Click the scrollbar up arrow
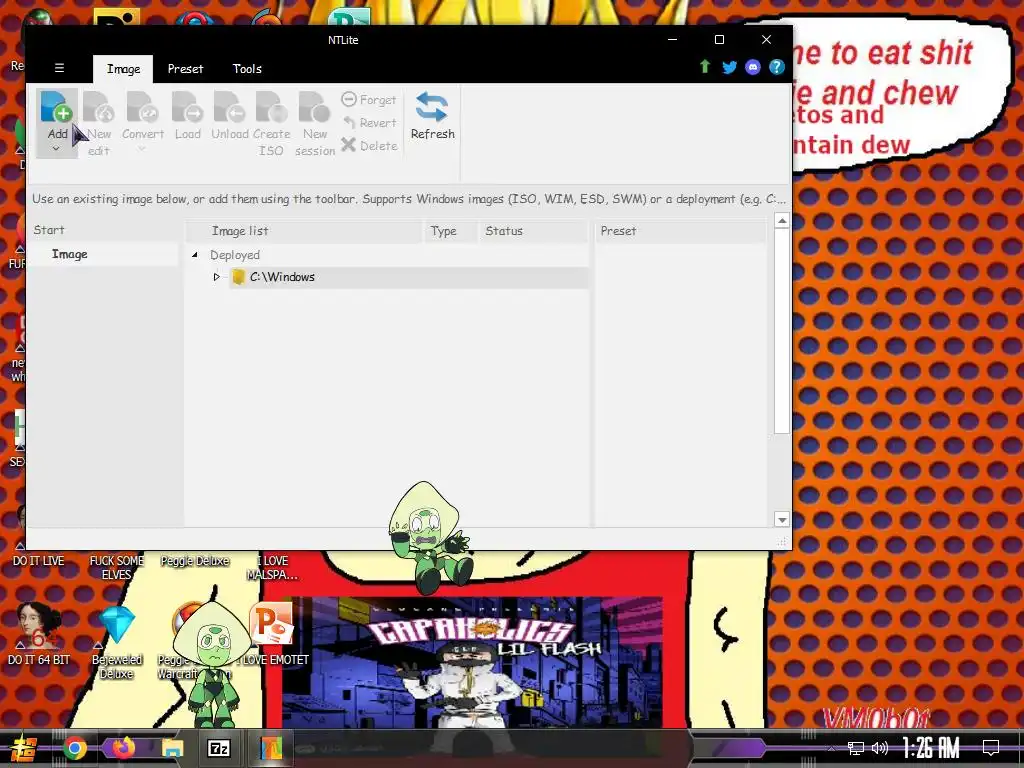Image resolution: width=1024 pixels, height=768 pixels. [781, 221]
